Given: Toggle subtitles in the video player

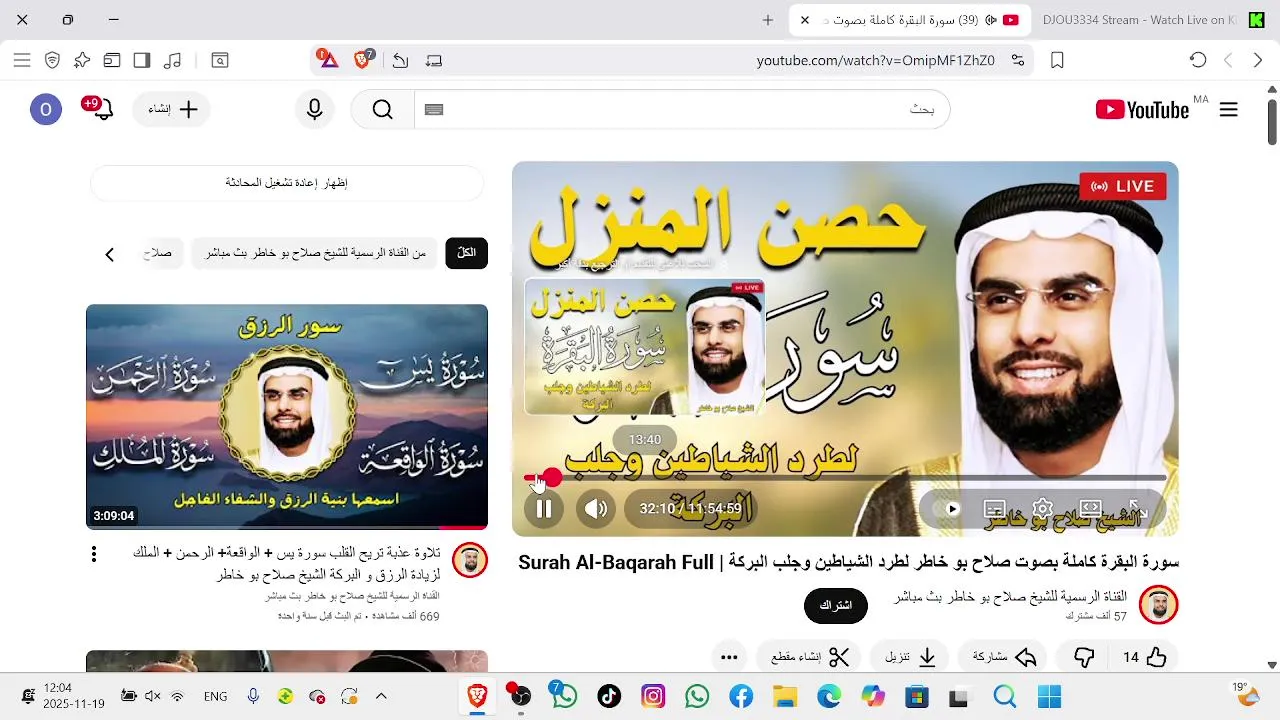Looking at the screenshot, I should 994,509.
